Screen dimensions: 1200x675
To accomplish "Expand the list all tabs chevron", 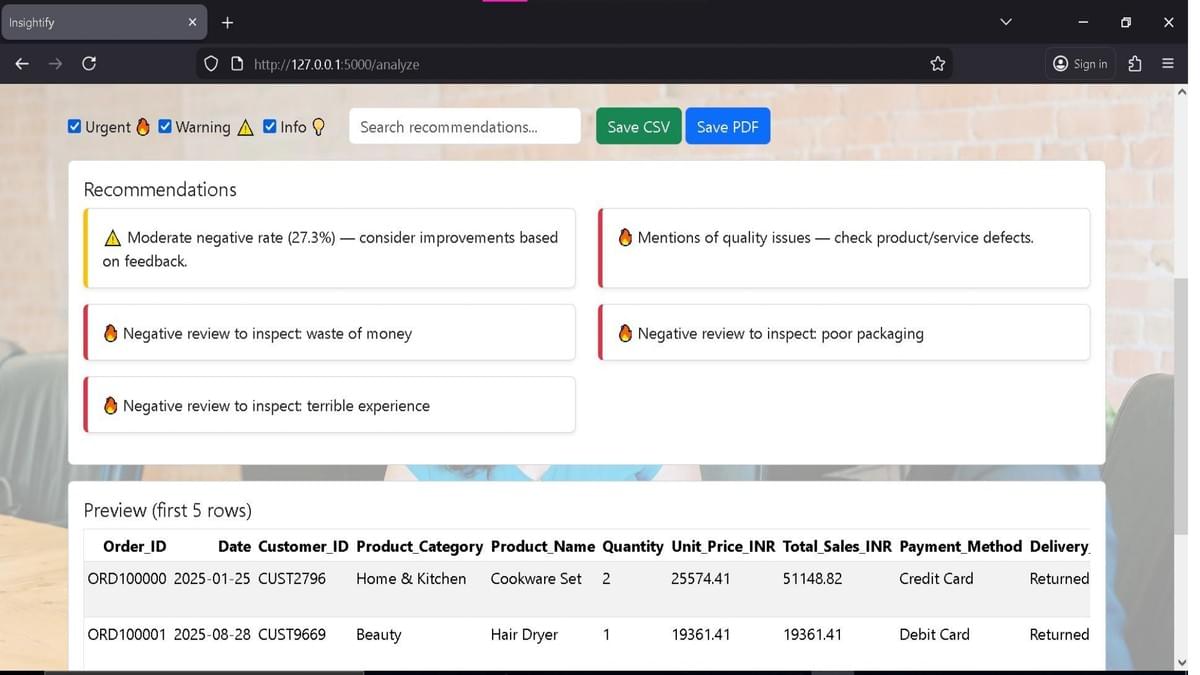I will pyautogui.click(x=1006, y=22).
